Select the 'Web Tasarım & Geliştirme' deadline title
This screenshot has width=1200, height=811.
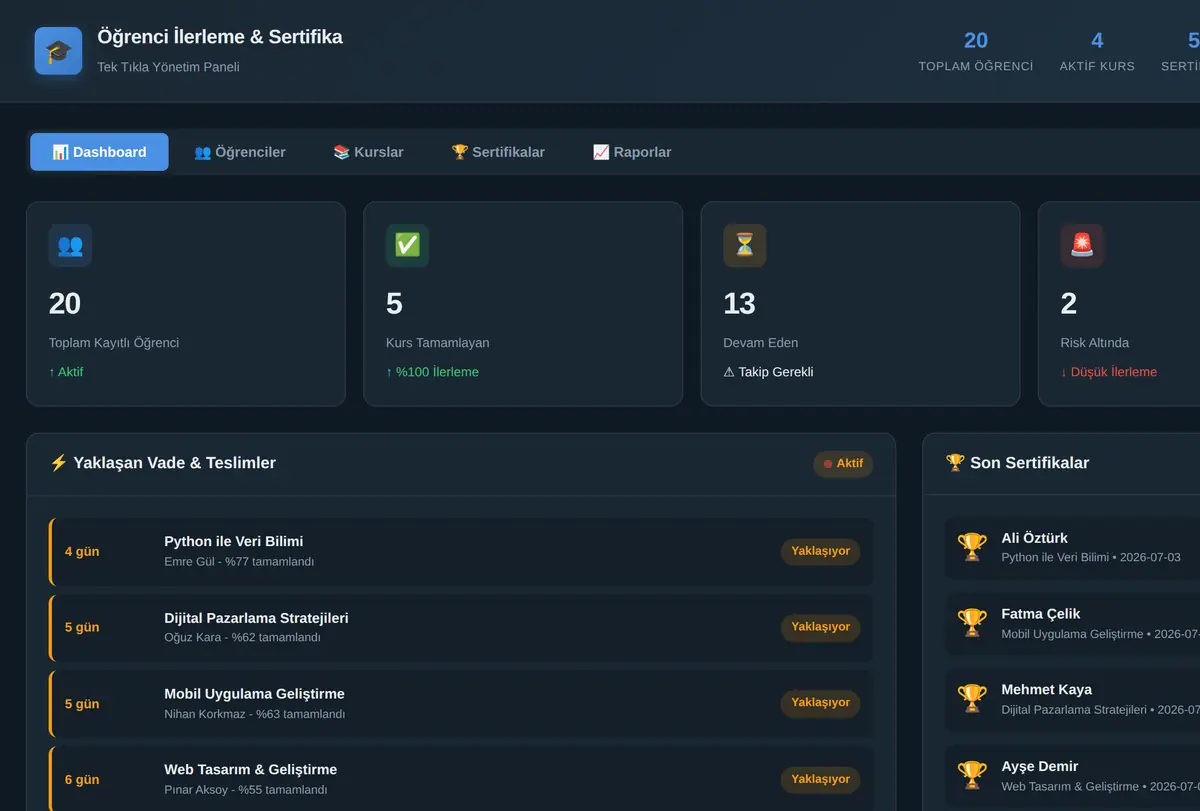(x=251, y=770)
